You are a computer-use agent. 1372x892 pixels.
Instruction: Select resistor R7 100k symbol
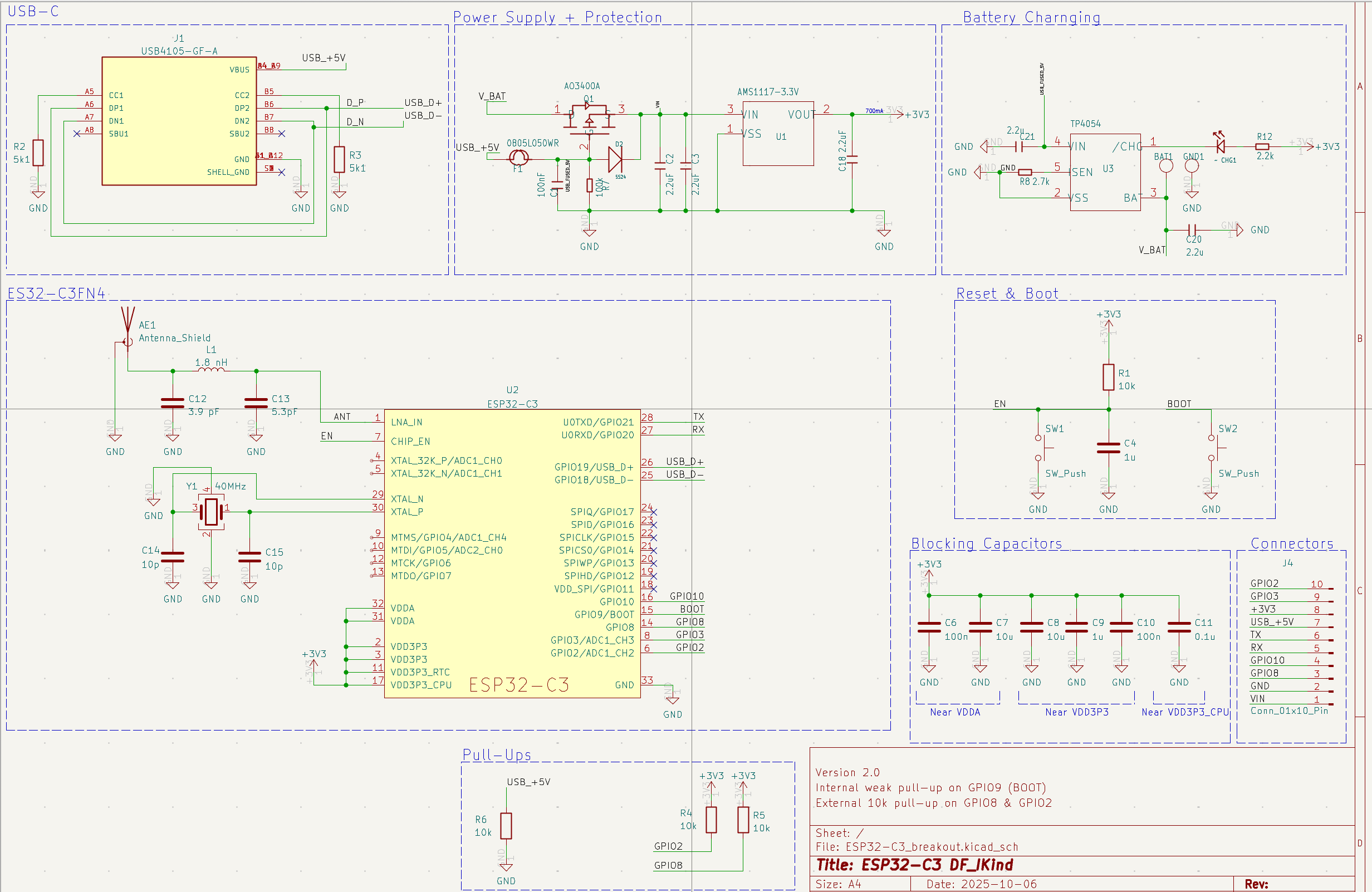(x=589, y=185)
